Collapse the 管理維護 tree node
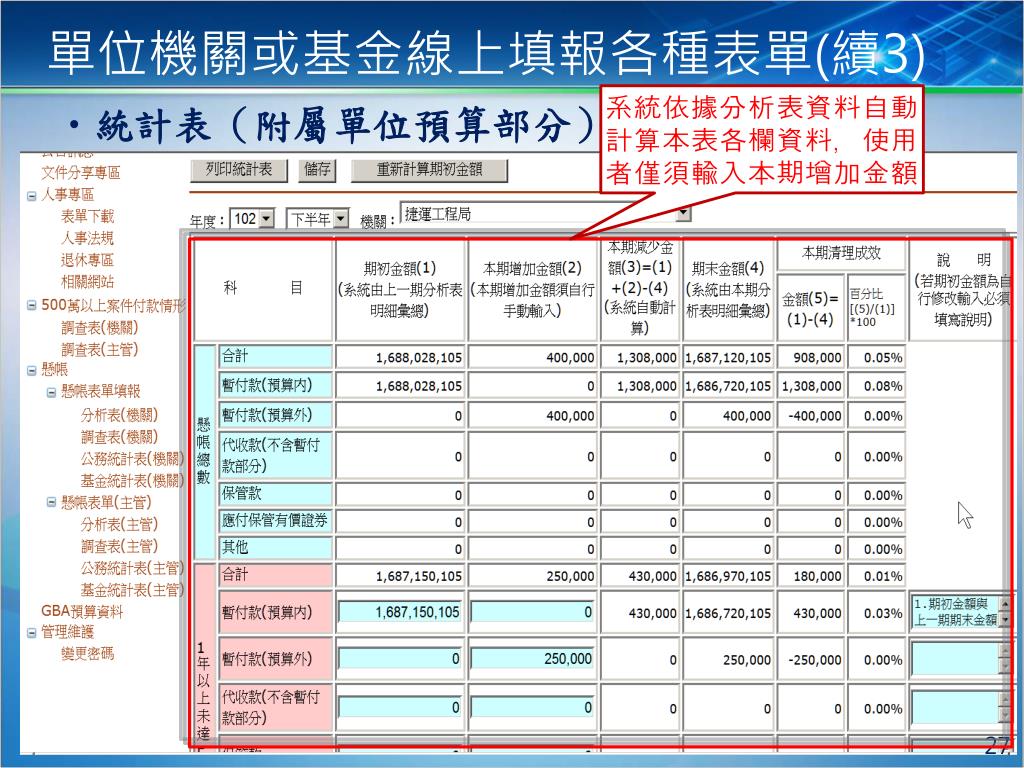 [x=31, y=632]
